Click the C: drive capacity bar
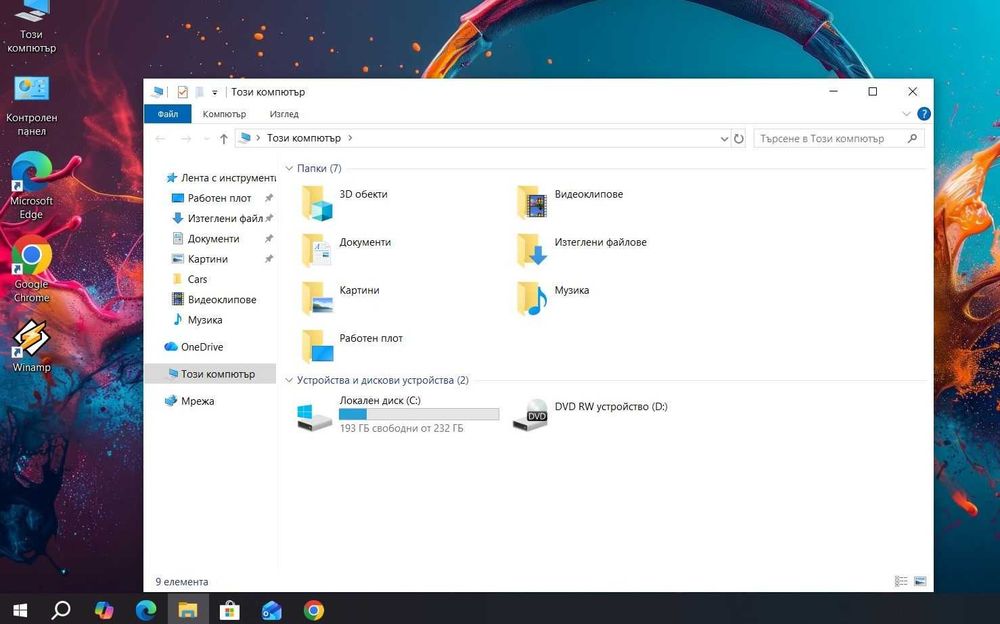The height and width of the screenshot is (624, 1000). click(419, 415)
